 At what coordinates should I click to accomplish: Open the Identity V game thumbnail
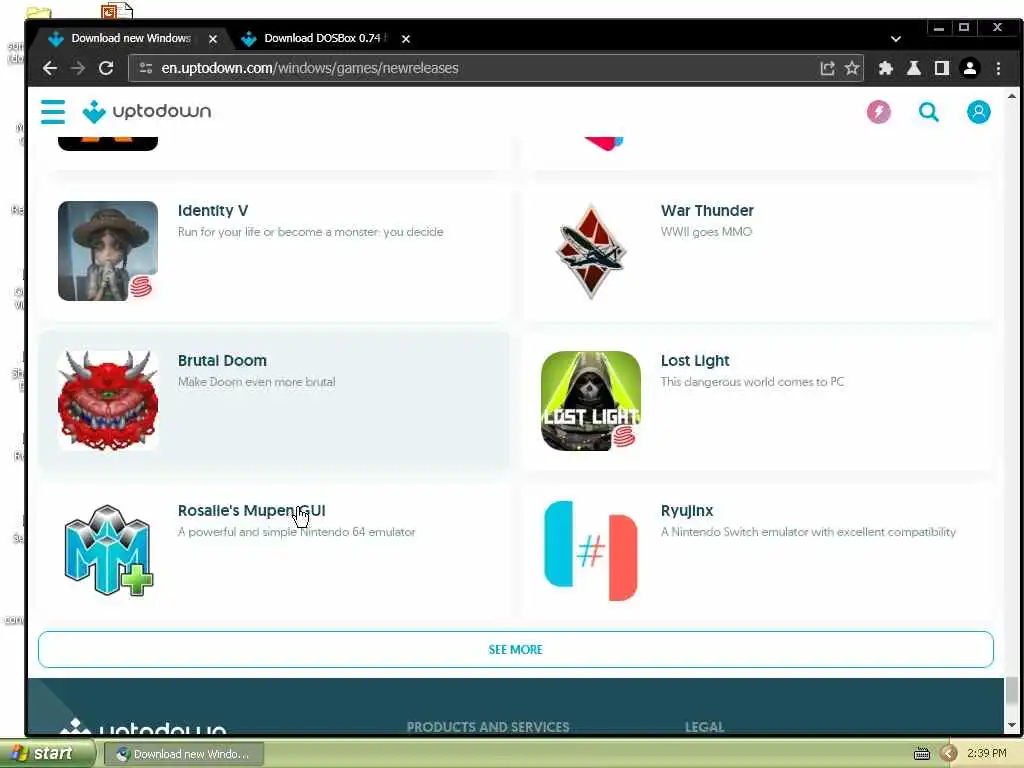point(108,251)
